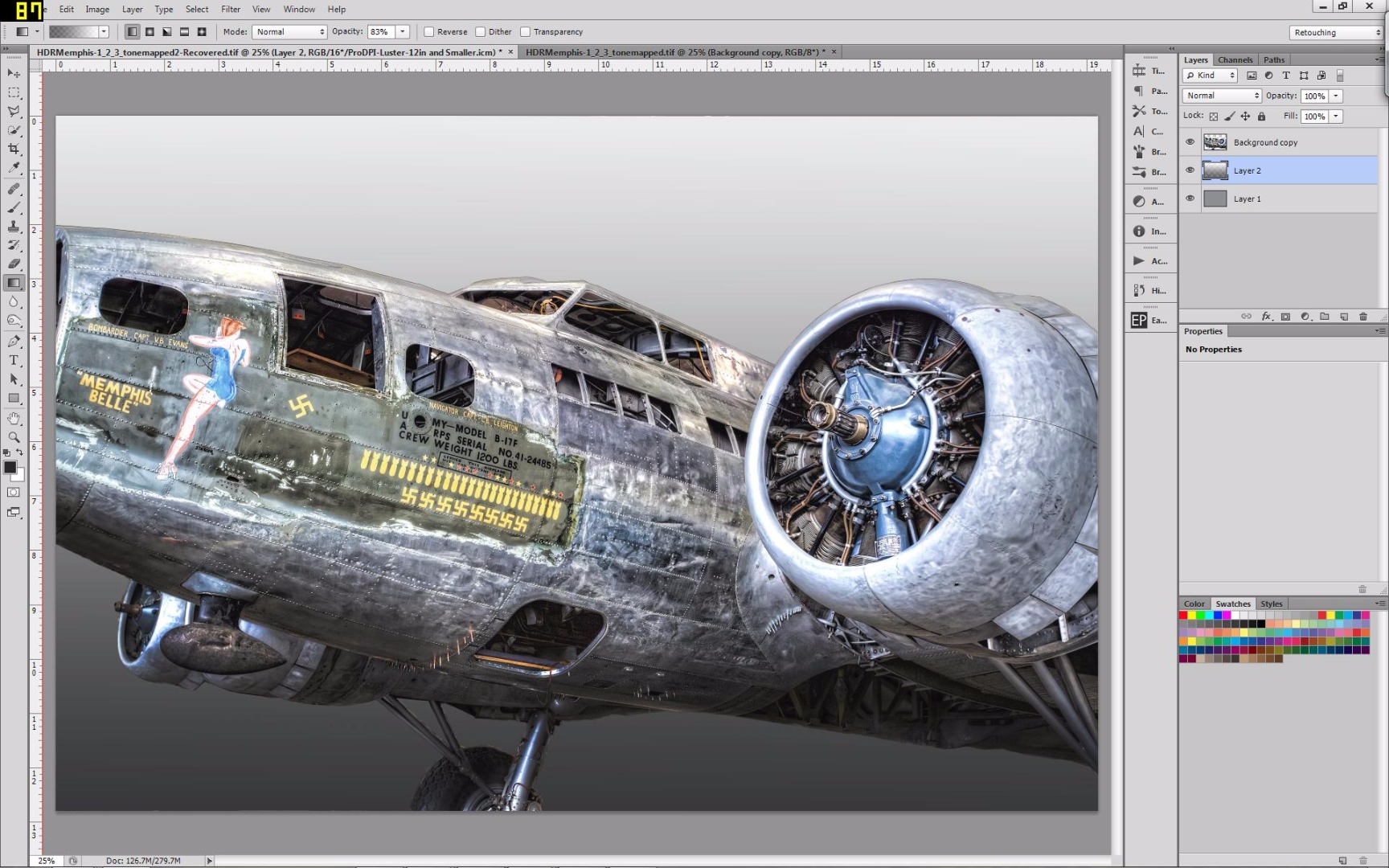Screen dimensions: 1389x868
Task: Select the Rectangle shape tool
Action: 14,398
